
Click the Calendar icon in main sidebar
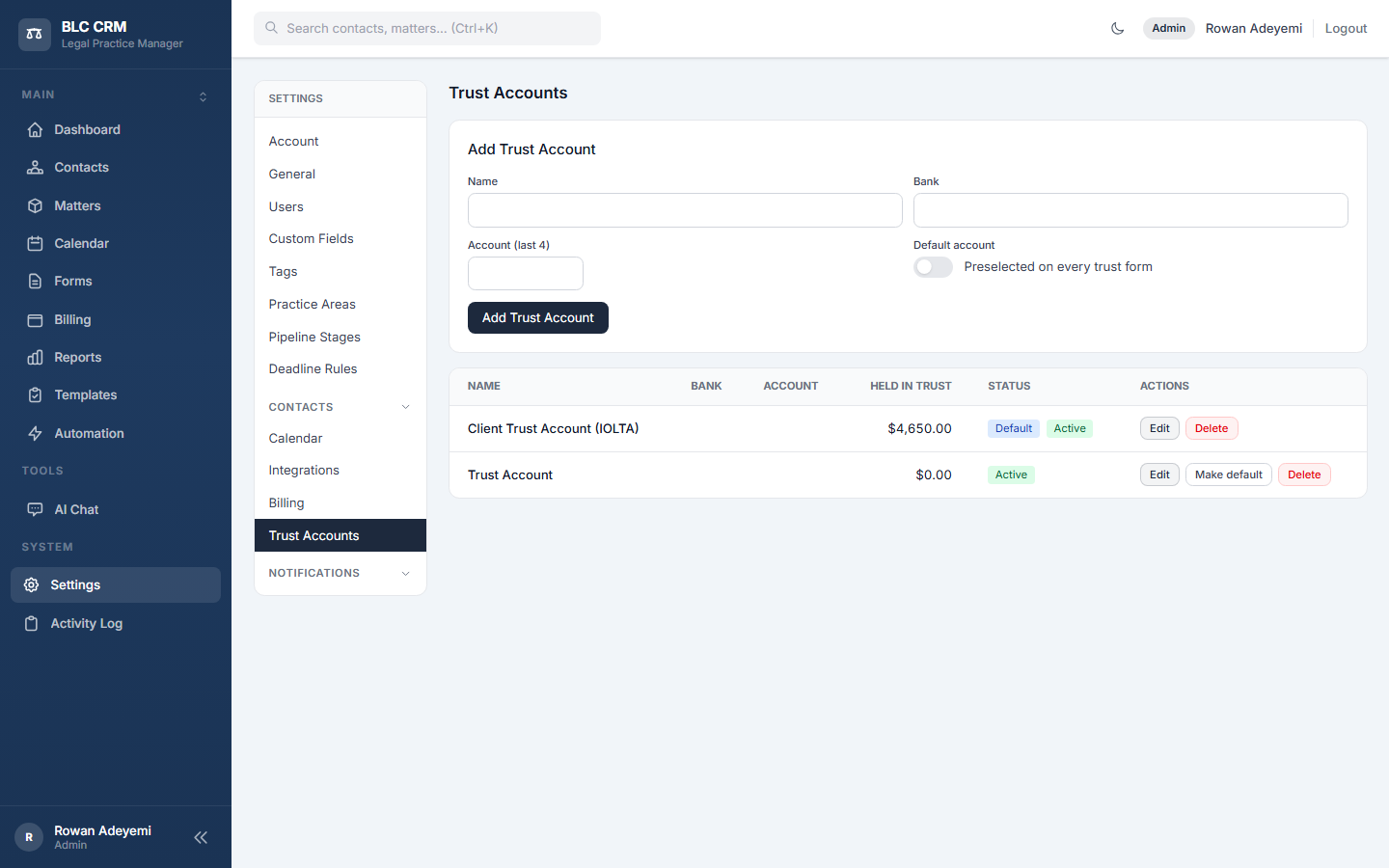[35, 244]
